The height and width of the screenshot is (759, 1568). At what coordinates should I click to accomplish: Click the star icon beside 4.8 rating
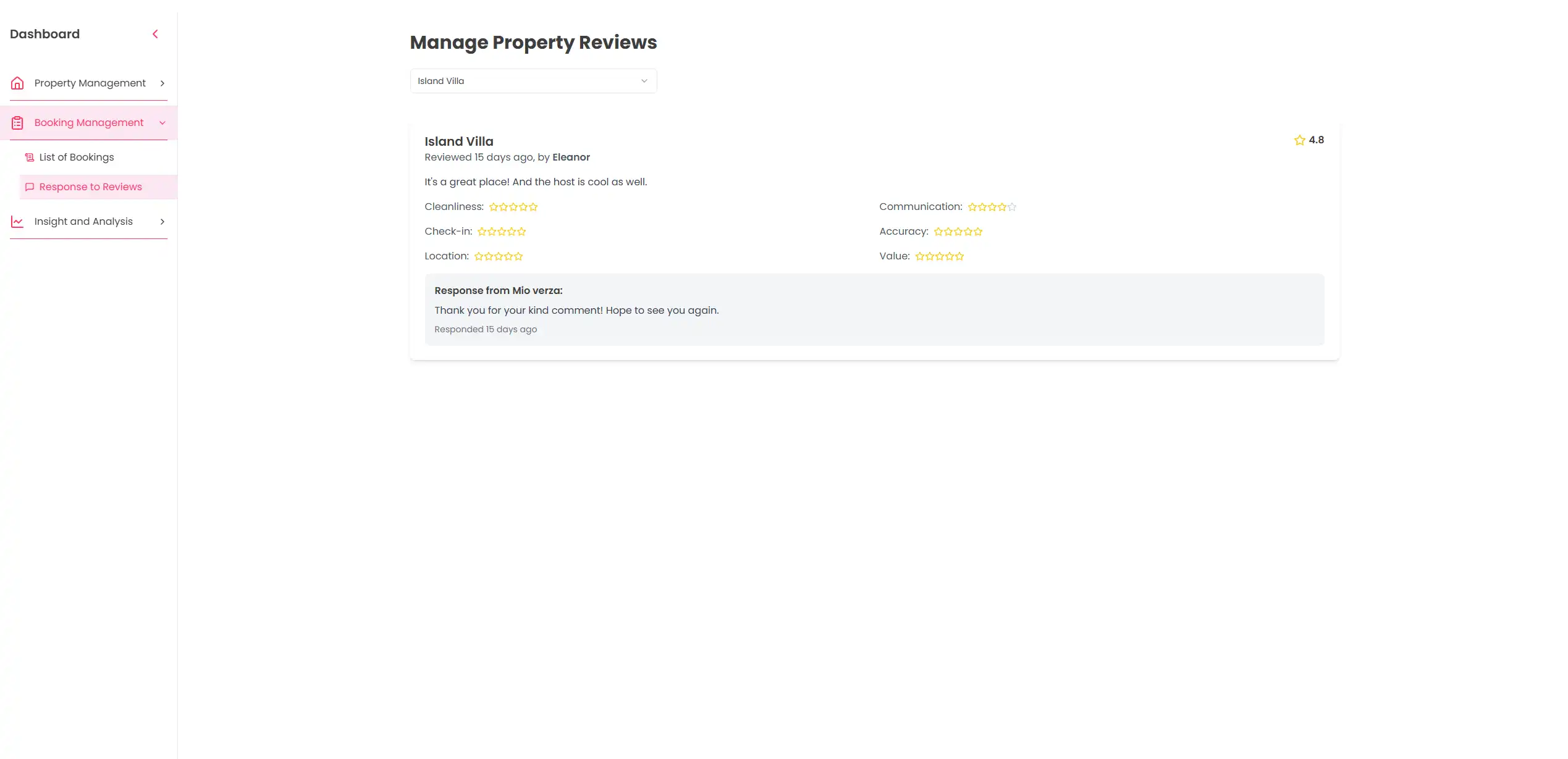pos(1299,140)
